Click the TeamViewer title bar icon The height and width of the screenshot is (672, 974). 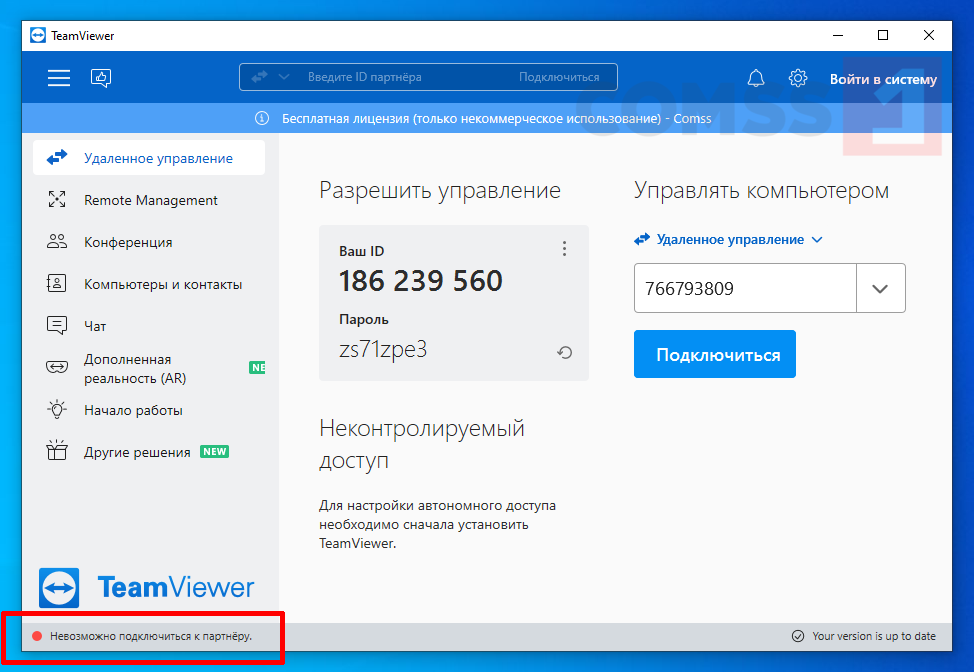click(x=38, y=35)
